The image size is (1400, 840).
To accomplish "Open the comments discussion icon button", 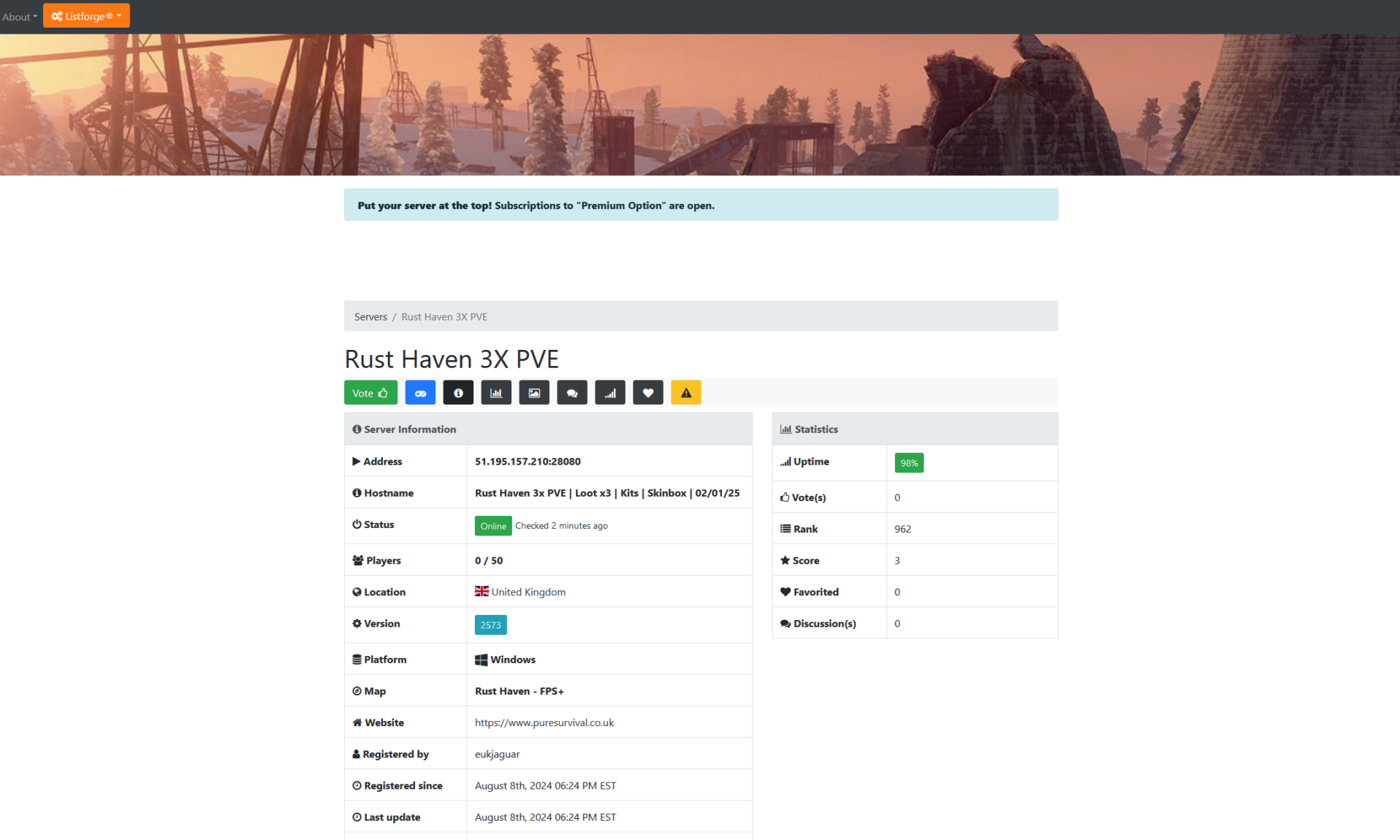I will click(x=572, y=393).
